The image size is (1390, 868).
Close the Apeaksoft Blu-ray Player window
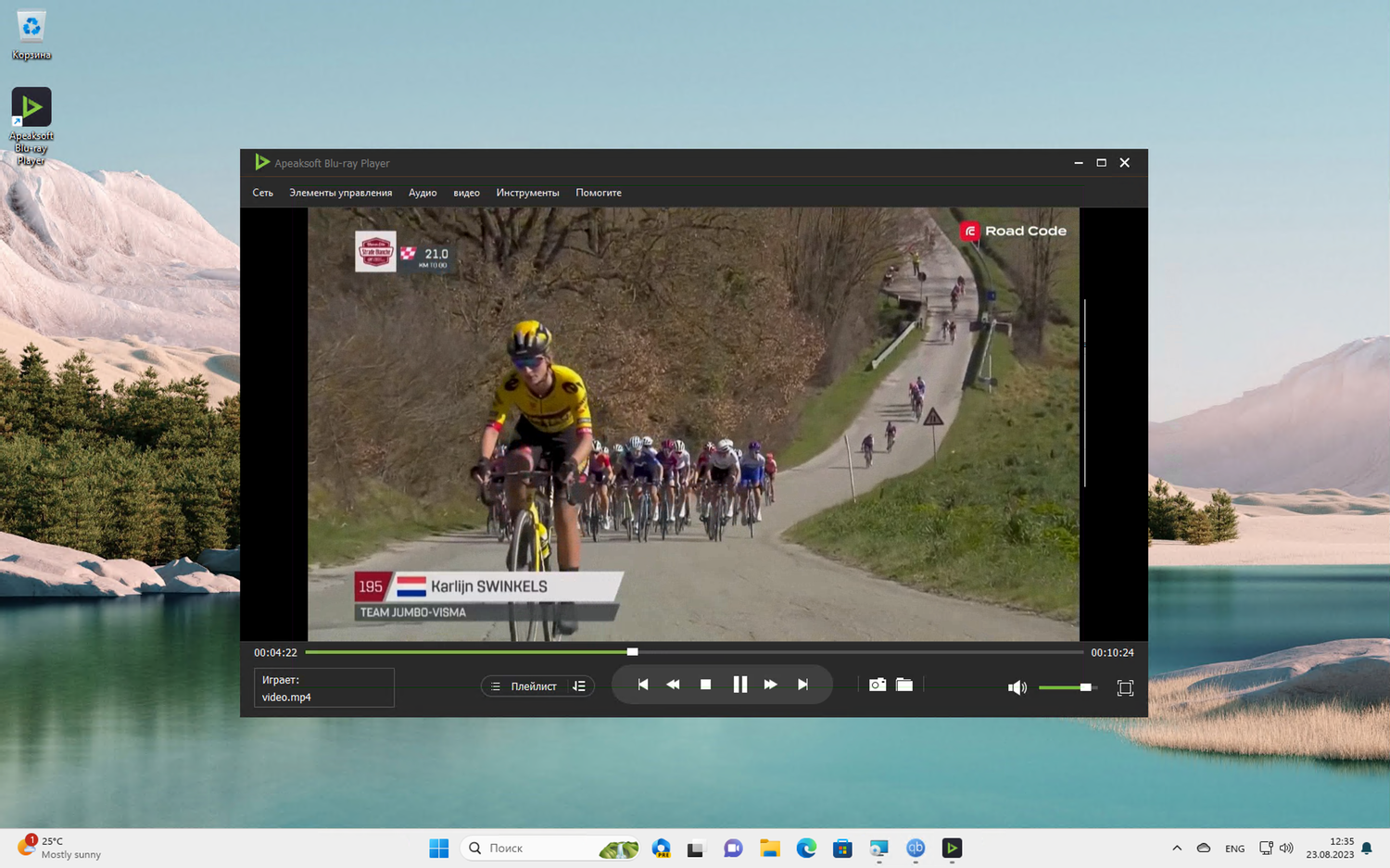point(1125,162)
